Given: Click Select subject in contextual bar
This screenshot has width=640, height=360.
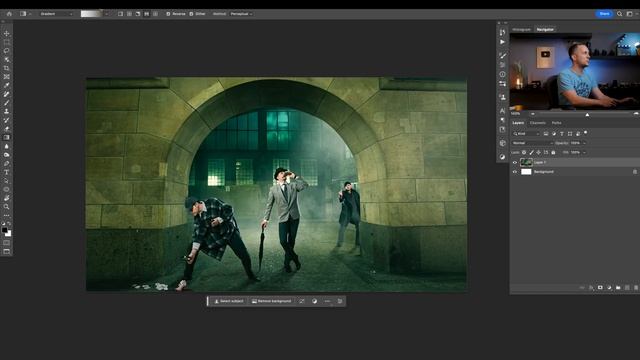Looking at the screenshot, I should [229, 301].
